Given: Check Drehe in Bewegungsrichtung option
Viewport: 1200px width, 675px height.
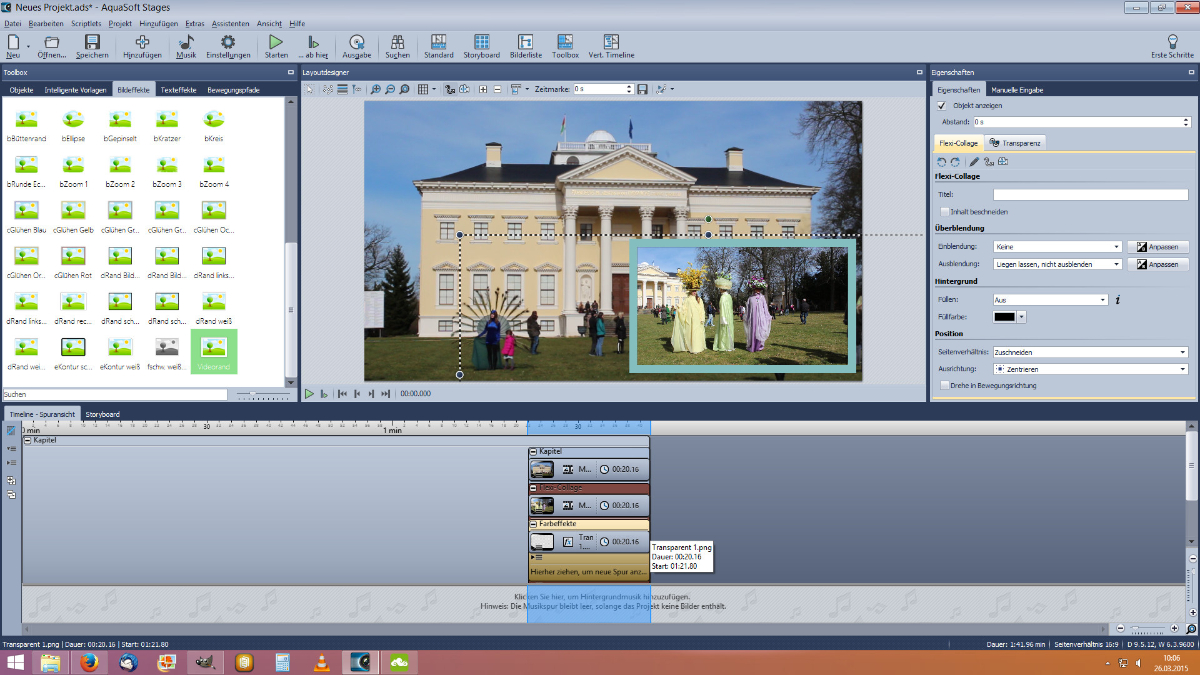Looking at the screenshot, I should pyautogui.click(x=945, y=385).
